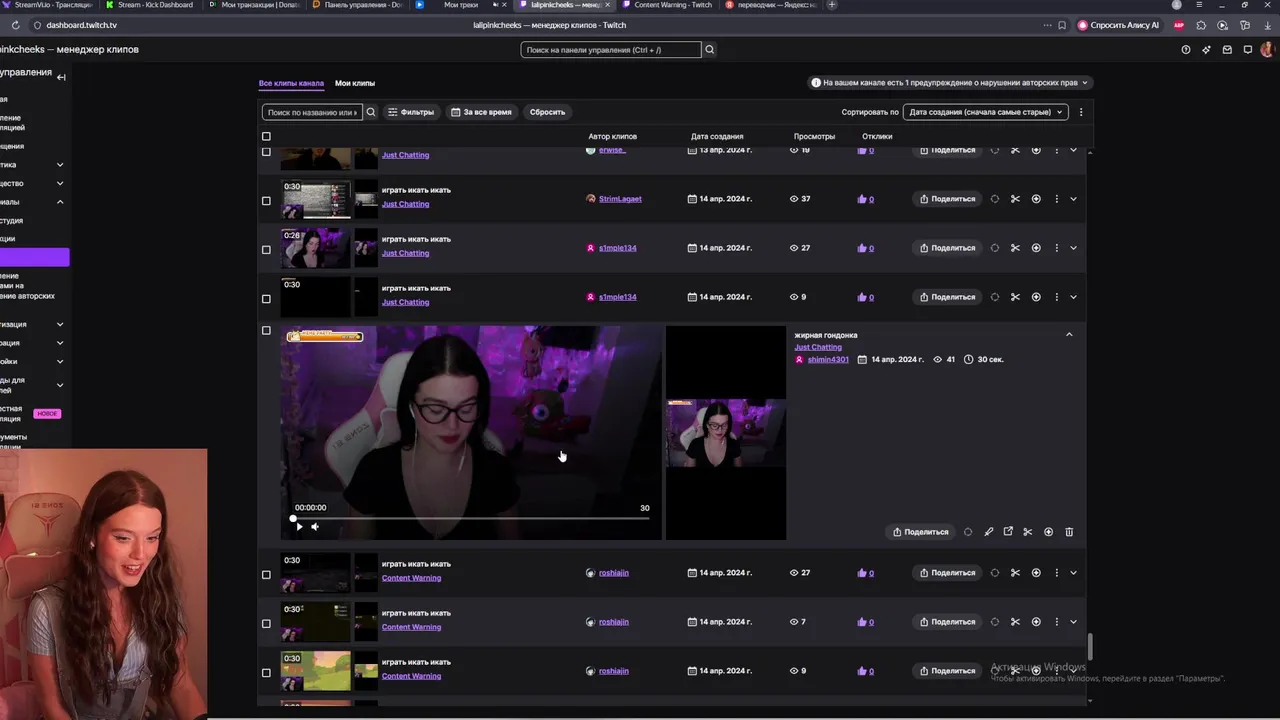Click the scissors icon in roshiajin's 27-view row
The image size is (1280, 720).
pos(1015,573)
